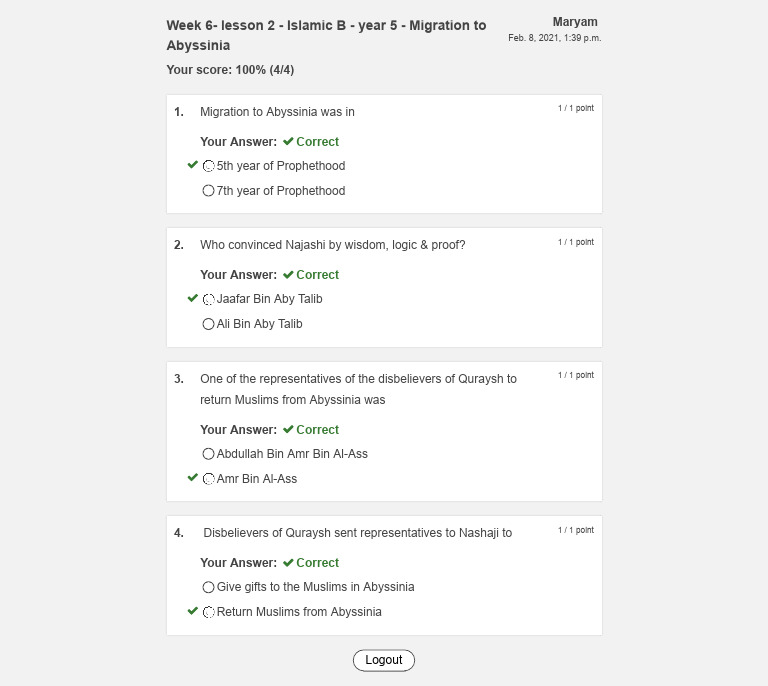Click the Correct checkmark icon in question 1
The width and height of the screenshot is (768, 686).
point(288,142)
